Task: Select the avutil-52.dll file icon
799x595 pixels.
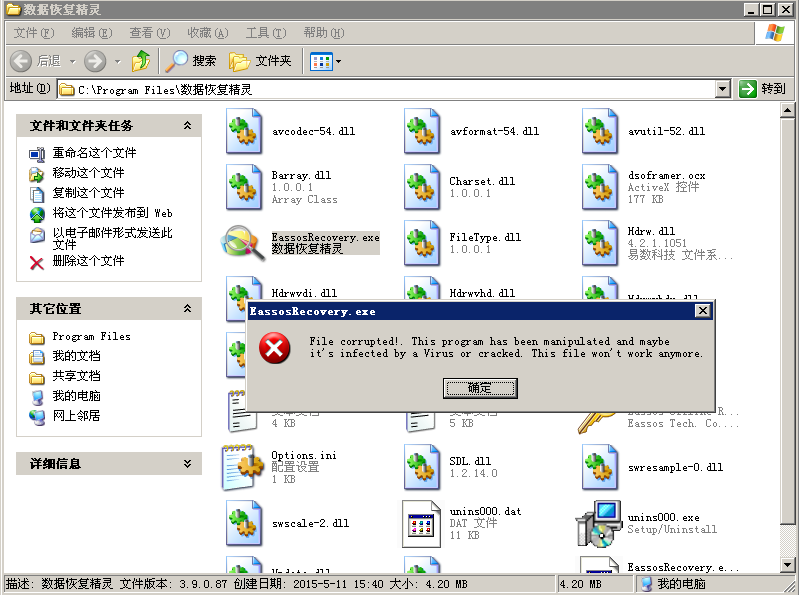Action: coord(600,131)
